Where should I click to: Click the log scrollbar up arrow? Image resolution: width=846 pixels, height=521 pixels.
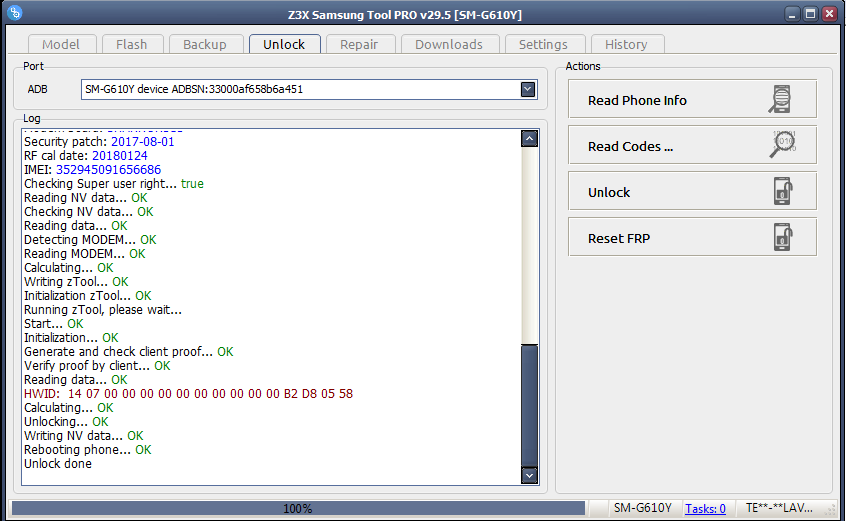pyautogui.click(x=529, y=139)
